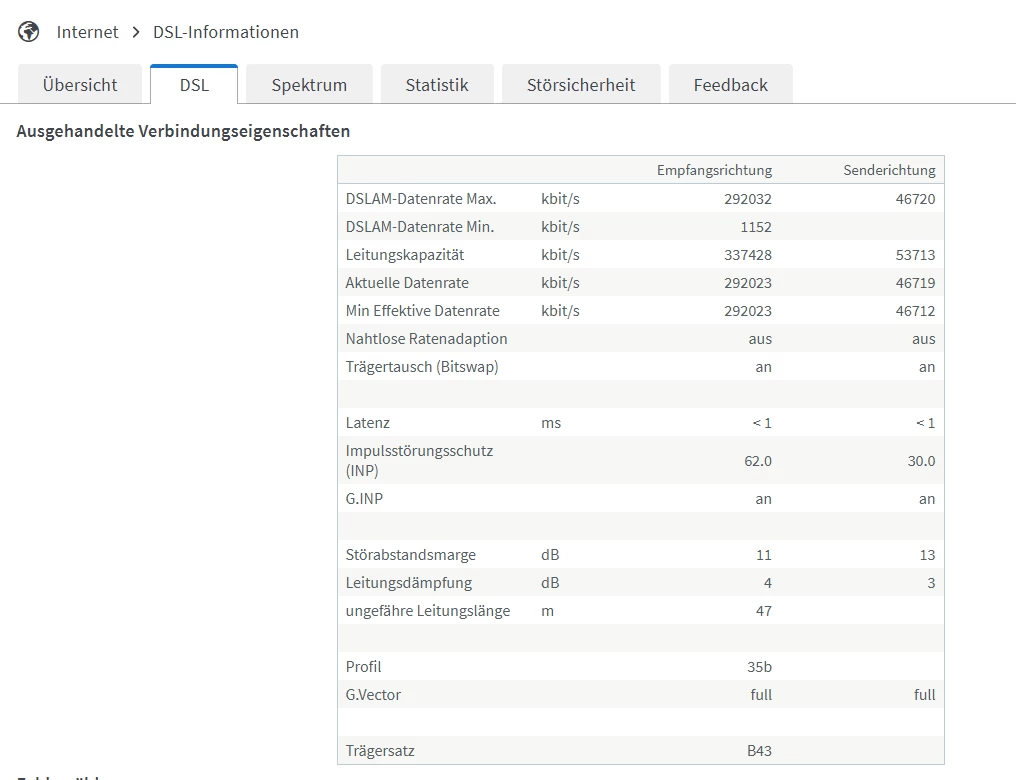Click the Senderichtung column header
Image resolution: width=1016 pixels, height=780 pixels.
tap(889, 170)
